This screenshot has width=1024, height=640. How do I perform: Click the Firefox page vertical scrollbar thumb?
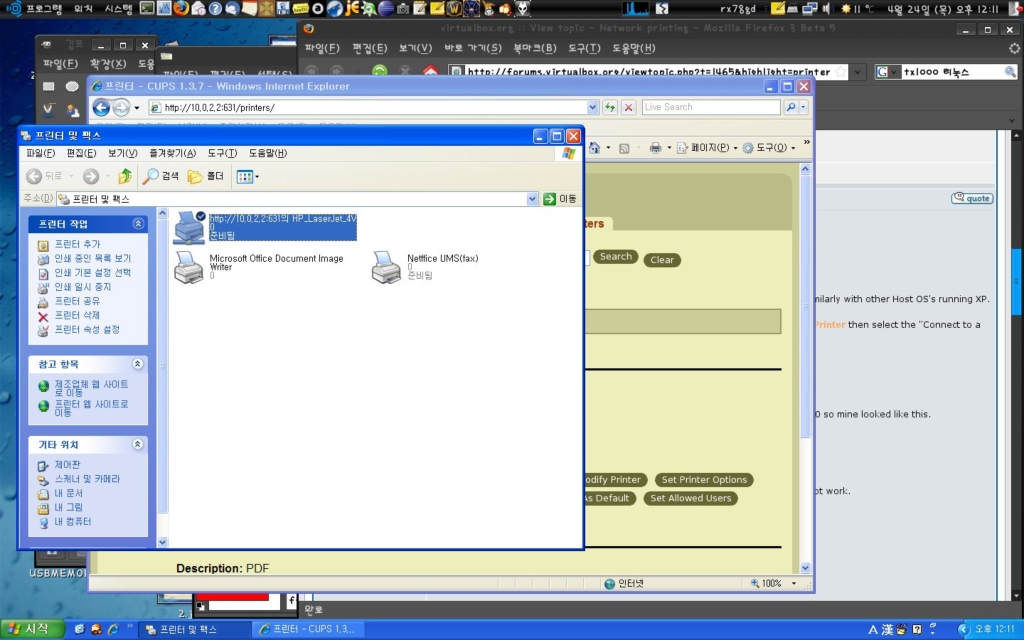[1016, 280]
